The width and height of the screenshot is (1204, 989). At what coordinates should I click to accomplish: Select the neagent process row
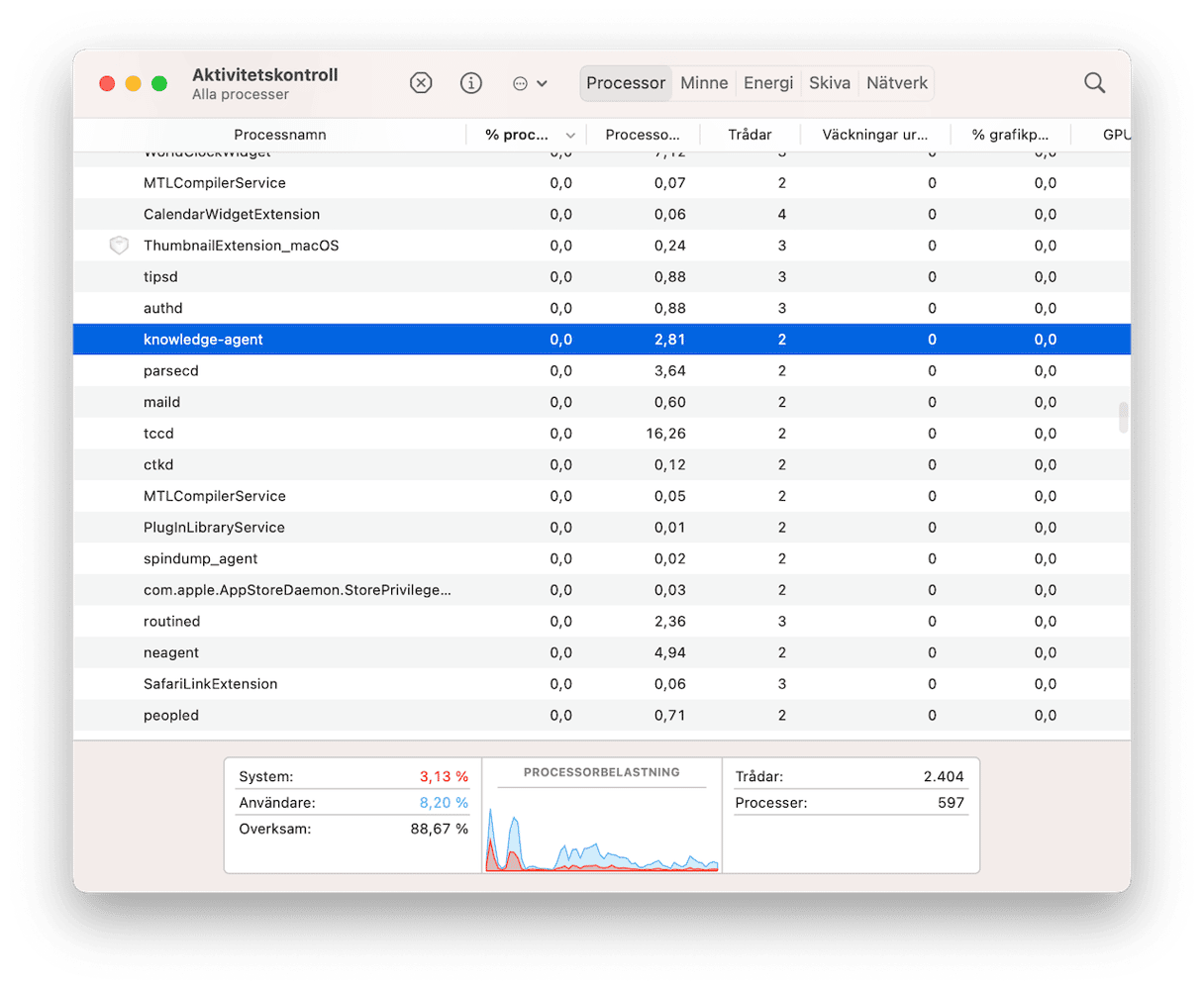pyautogui.click(x=602, y=652)
